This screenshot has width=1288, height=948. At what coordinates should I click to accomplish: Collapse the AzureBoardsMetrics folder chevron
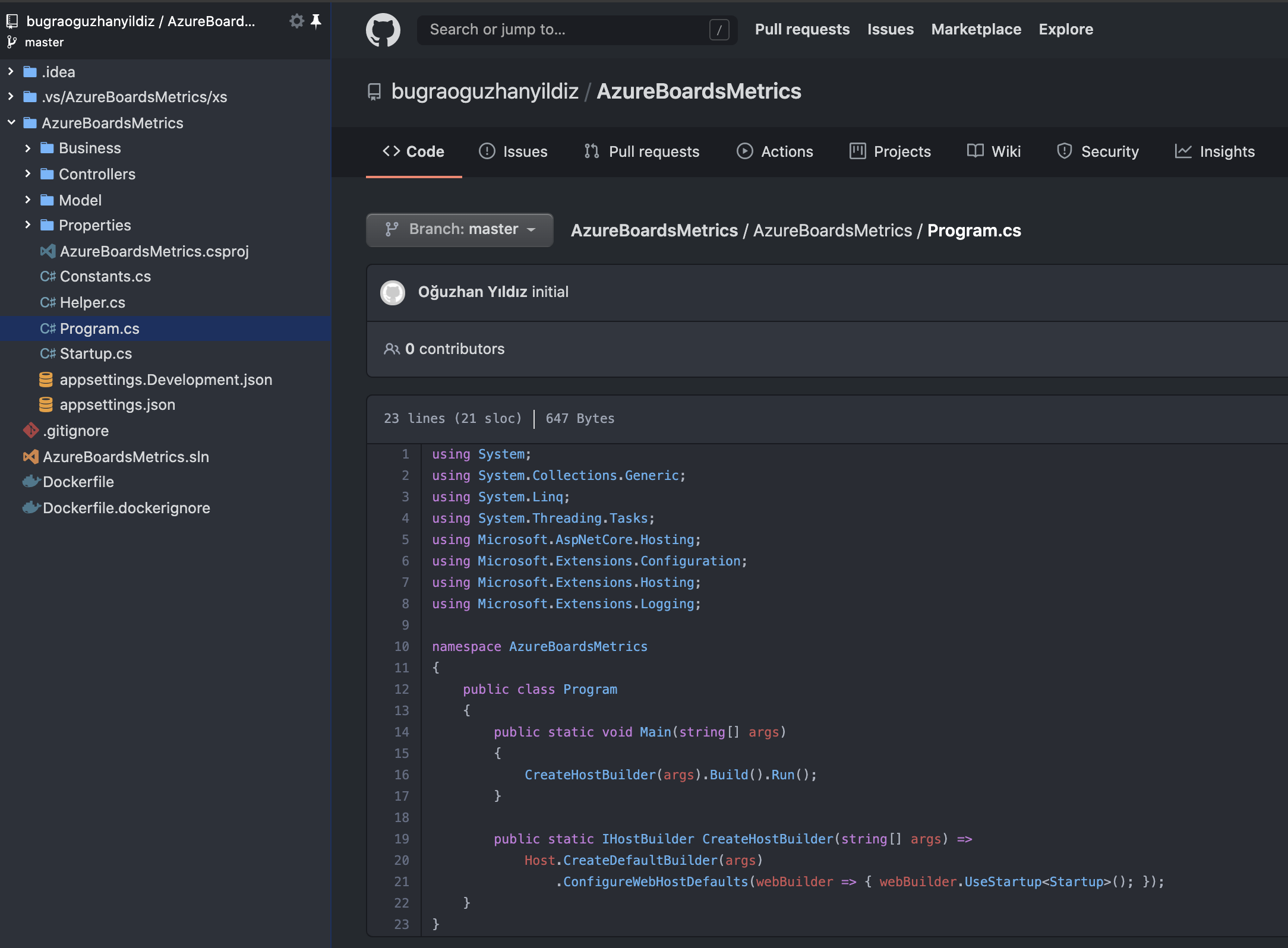click(x=11, y=122)
